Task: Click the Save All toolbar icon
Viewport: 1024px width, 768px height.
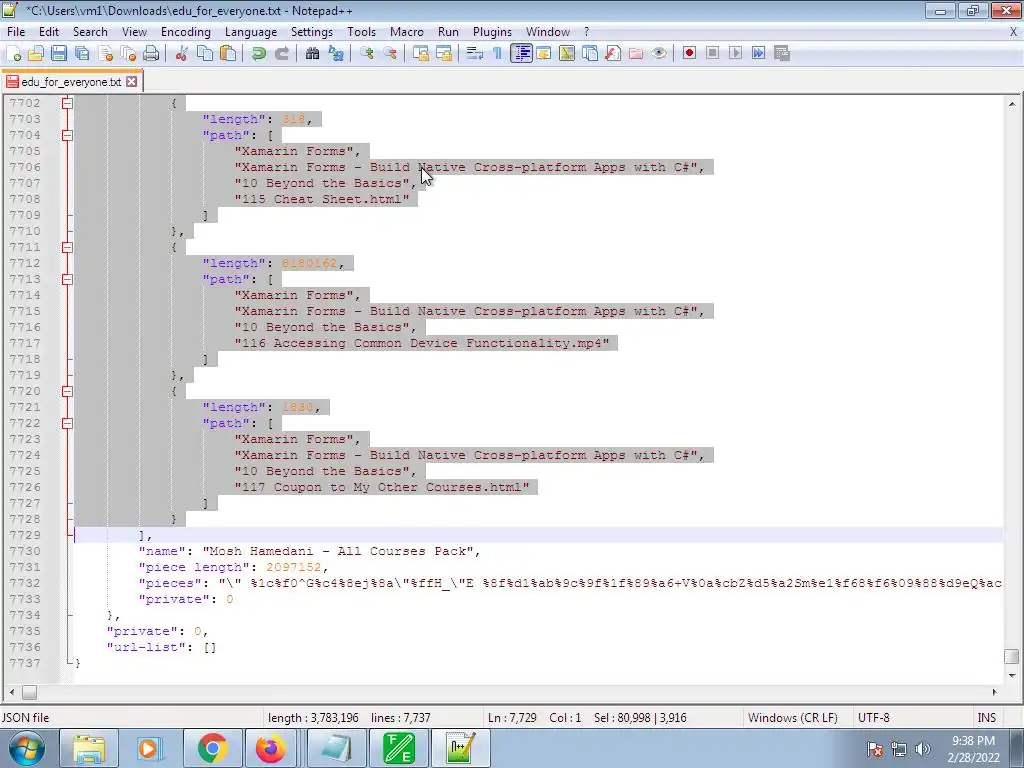Action: [x=82, y=54]
